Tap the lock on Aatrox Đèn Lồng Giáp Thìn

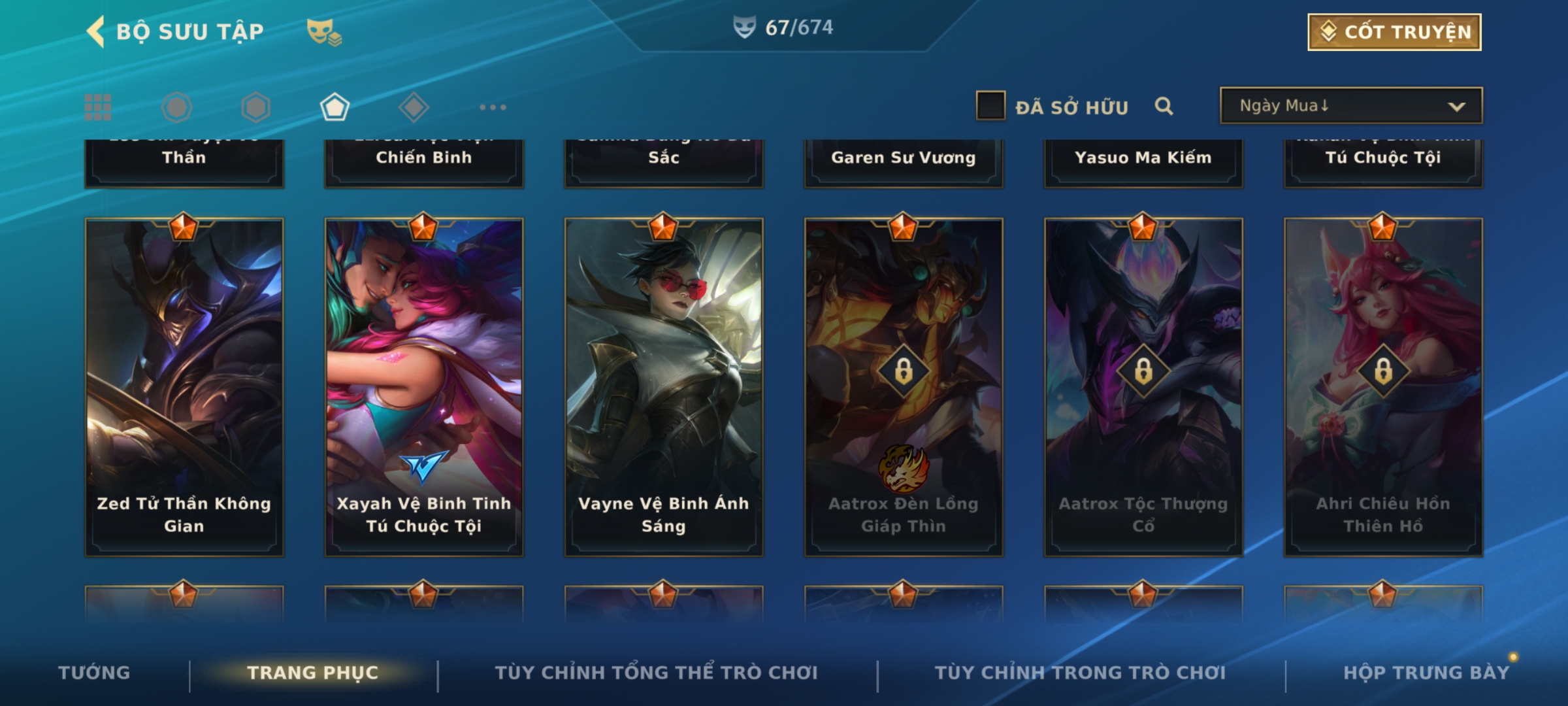tap(904, 371)
